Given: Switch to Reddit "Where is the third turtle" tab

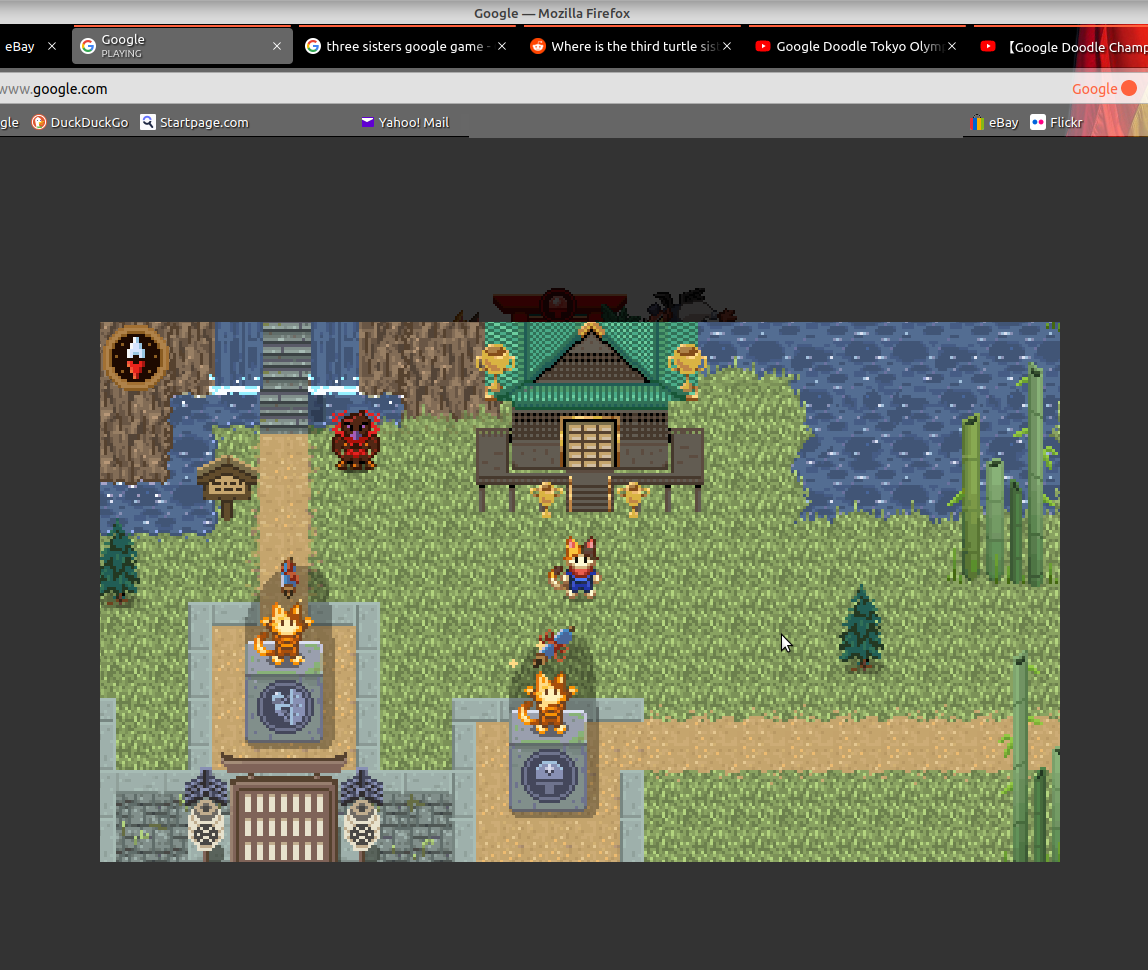Looking at the screenshot, I should pyautogui.click(x=630, y=46).
